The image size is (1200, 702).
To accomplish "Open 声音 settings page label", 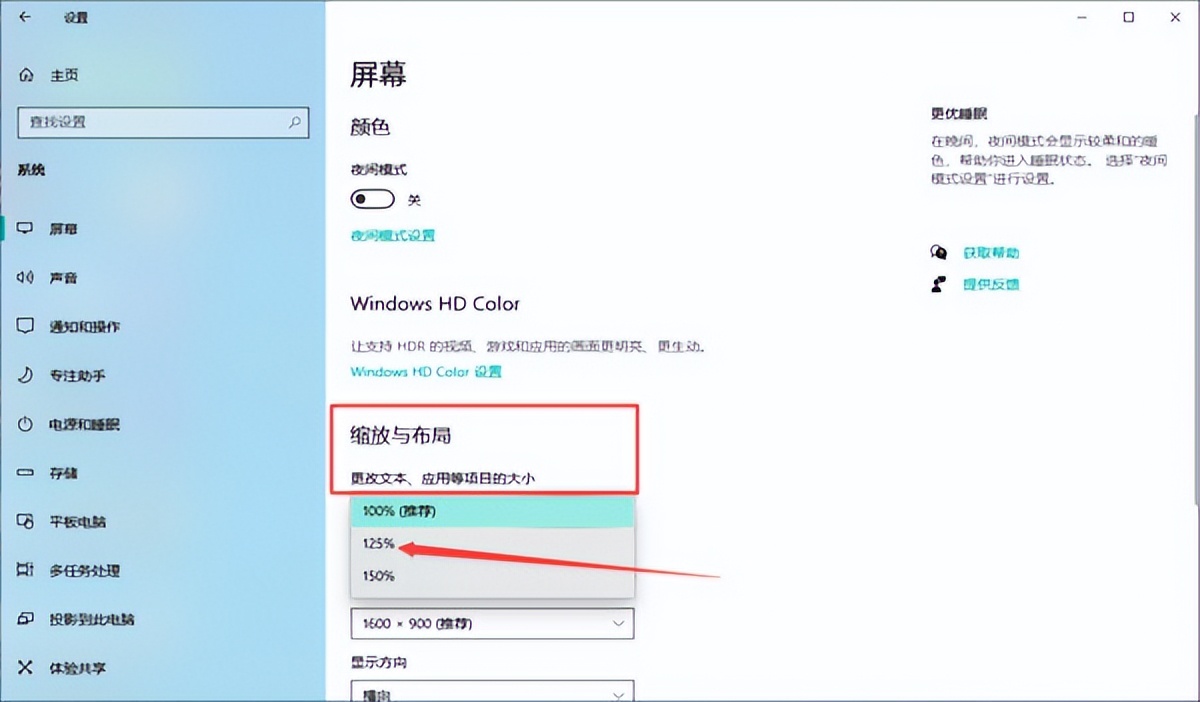I will 63,277.
